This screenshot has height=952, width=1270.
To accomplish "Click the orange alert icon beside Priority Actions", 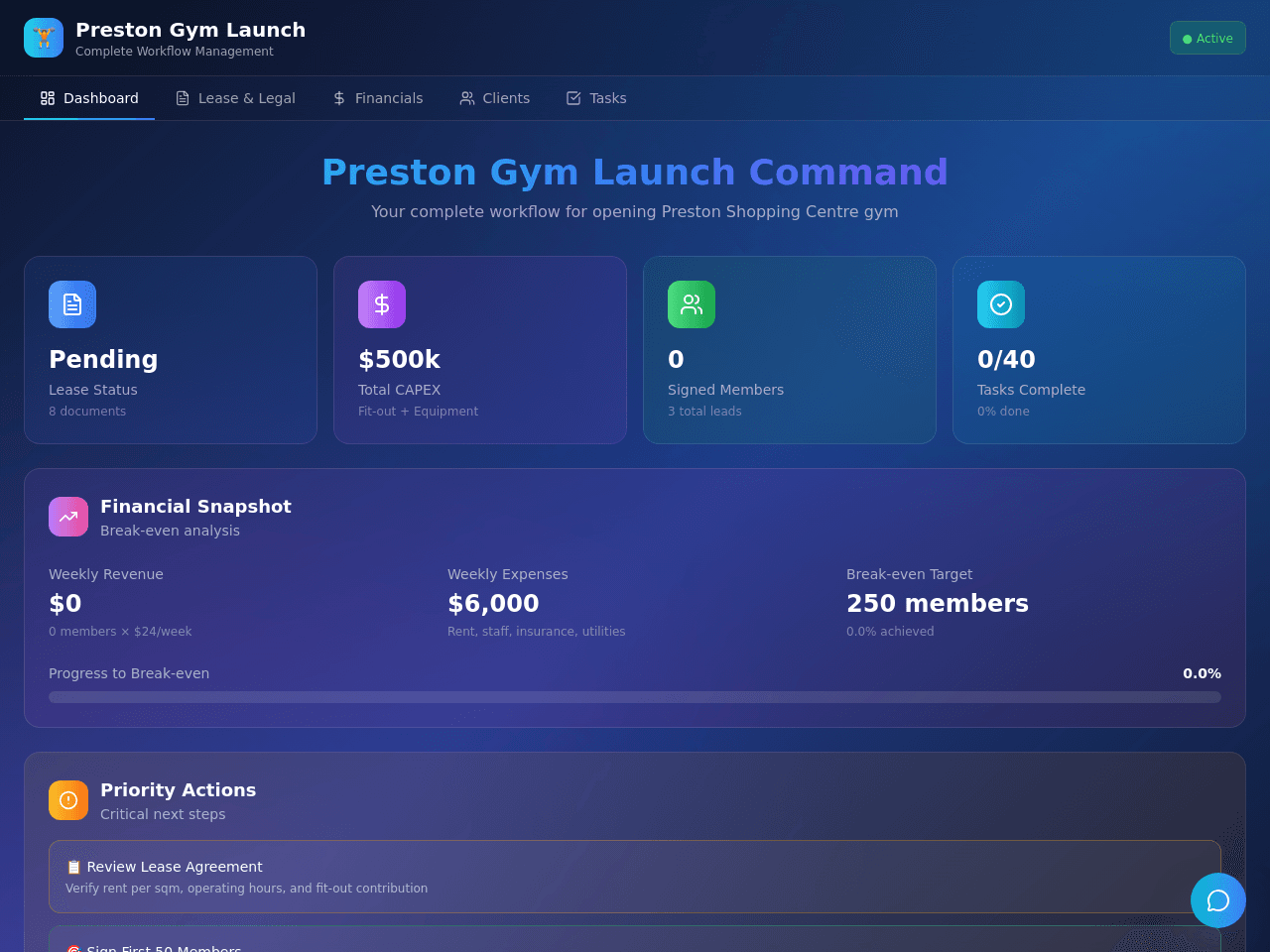I will click(68, 800).
